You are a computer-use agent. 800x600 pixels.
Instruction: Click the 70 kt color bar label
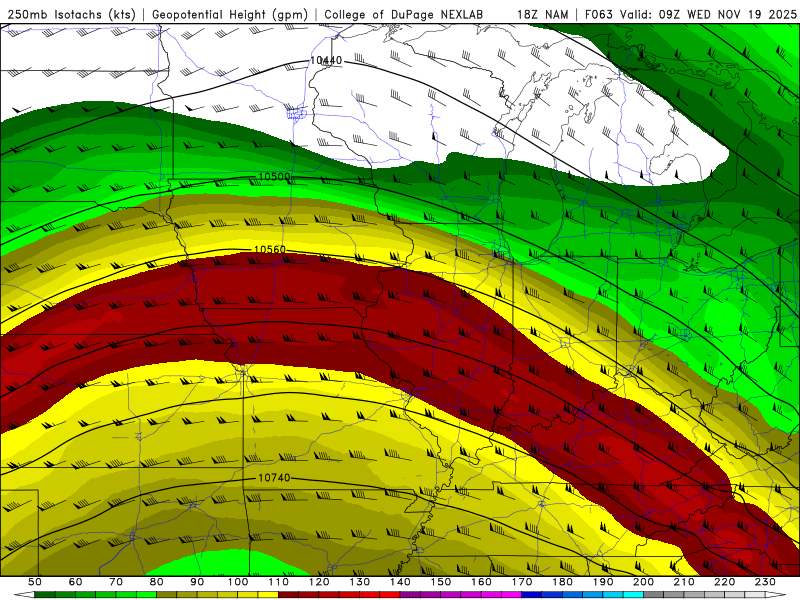coord(116,582)
